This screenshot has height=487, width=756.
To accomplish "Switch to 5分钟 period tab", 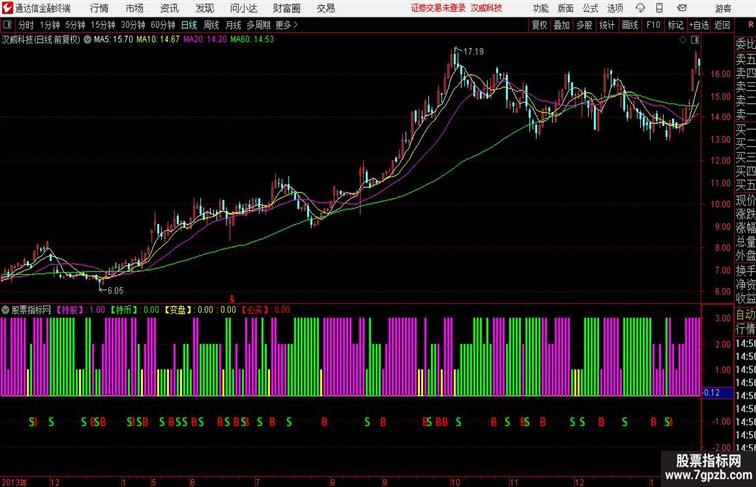I will [75, 25].
